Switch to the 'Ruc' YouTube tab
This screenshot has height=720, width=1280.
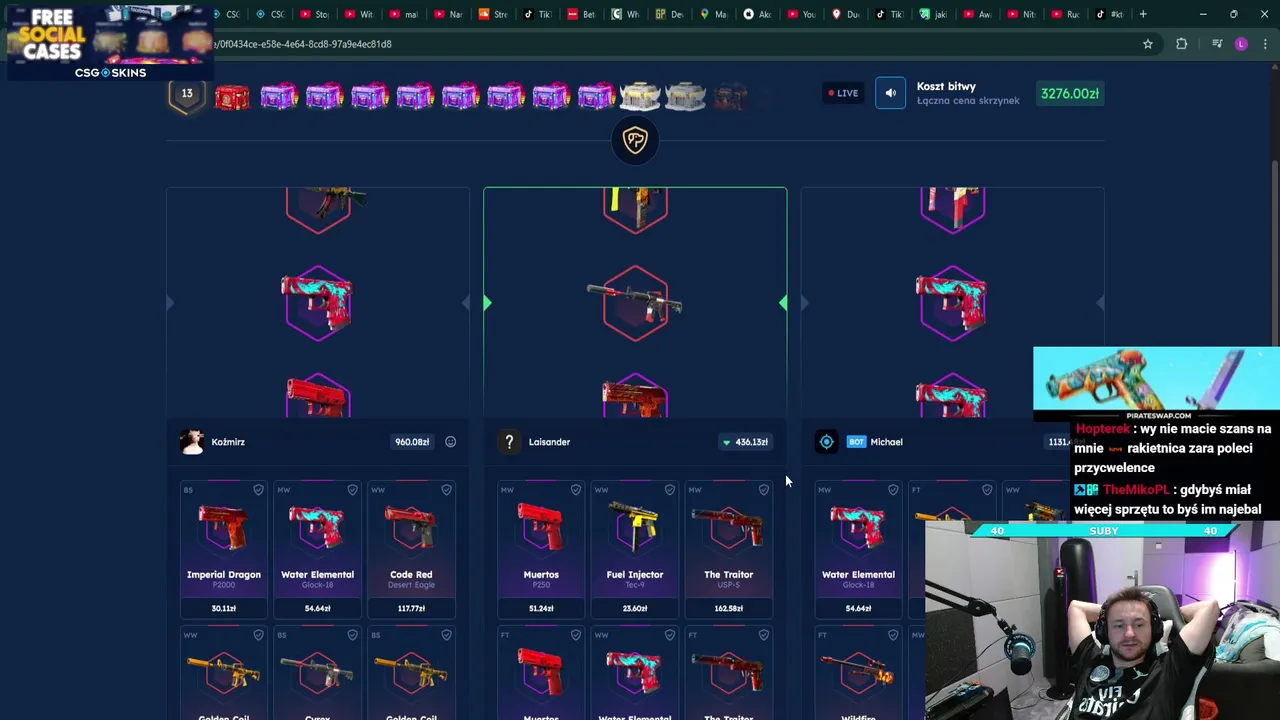[x=1066, y=14]
